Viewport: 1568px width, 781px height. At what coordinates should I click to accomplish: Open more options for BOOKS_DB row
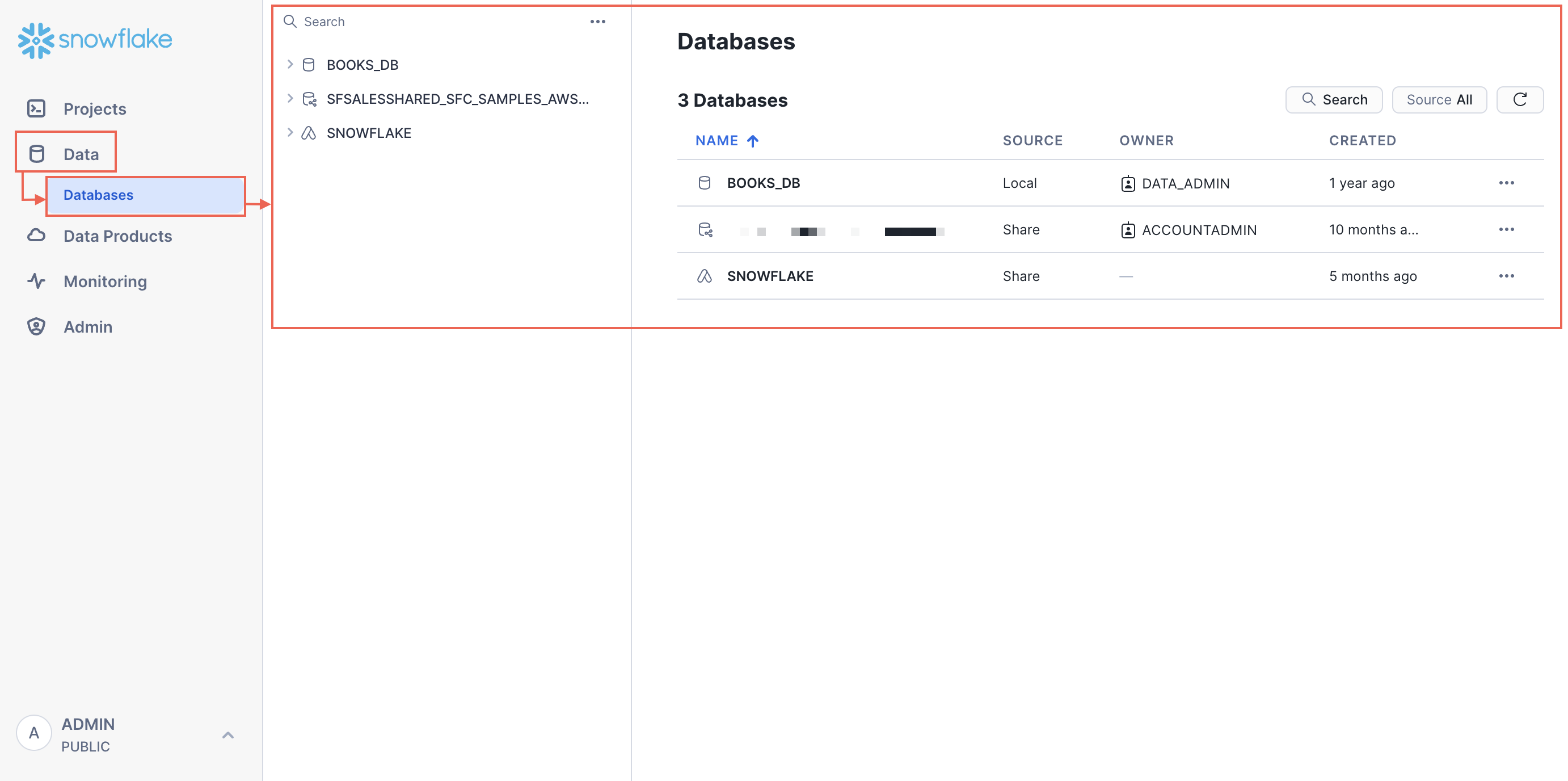(1506, 183)
